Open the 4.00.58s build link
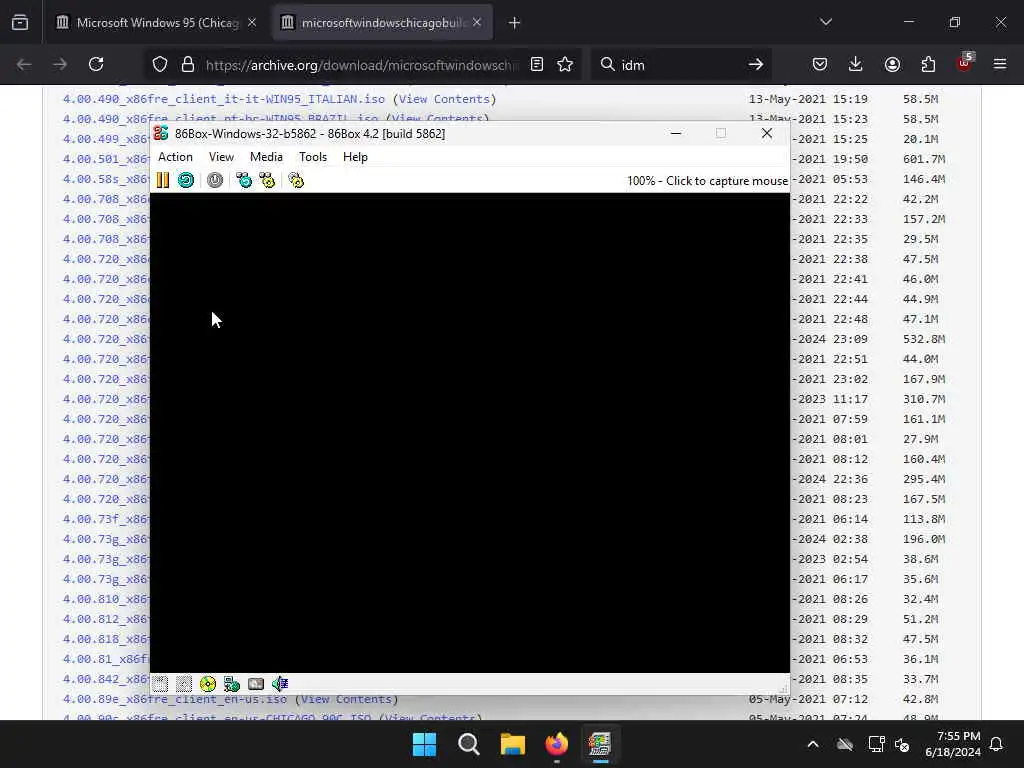This screenshot has width=1024, height=768. [x=106, y=179]
